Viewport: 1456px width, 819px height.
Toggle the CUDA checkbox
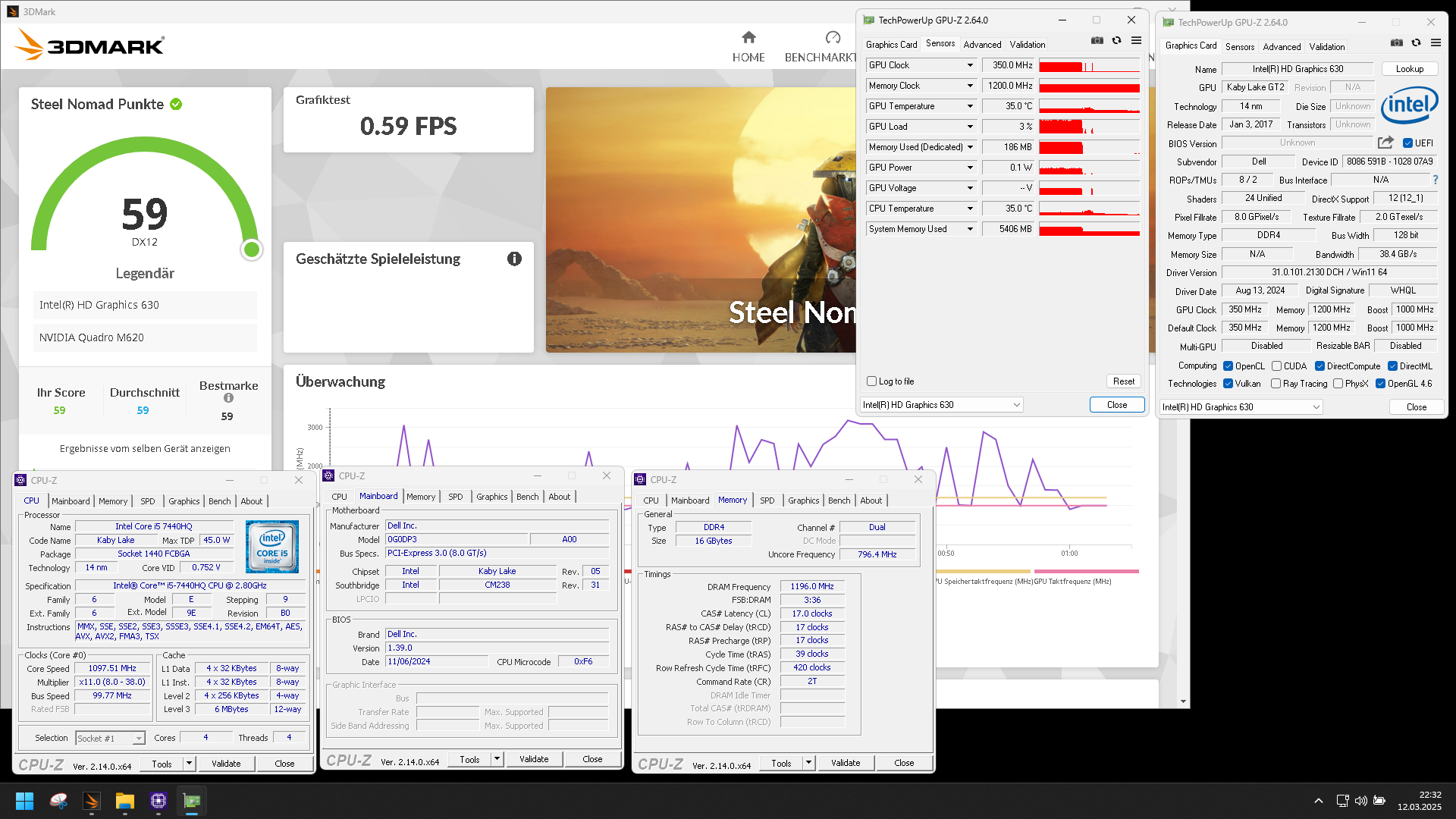[x=1276, y=366]
